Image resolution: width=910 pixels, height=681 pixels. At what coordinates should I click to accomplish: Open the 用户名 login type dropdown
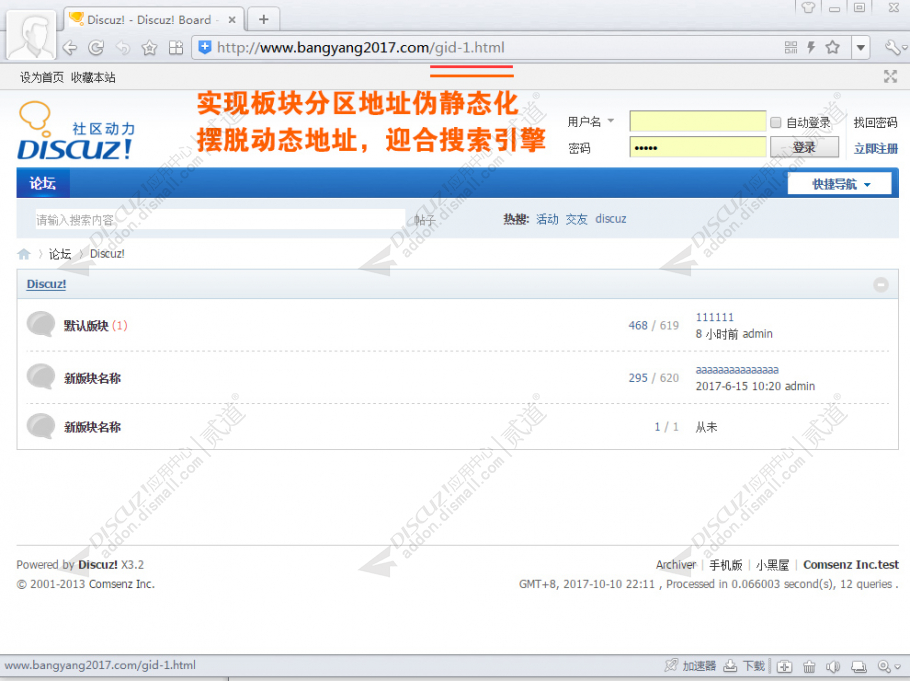590,121
